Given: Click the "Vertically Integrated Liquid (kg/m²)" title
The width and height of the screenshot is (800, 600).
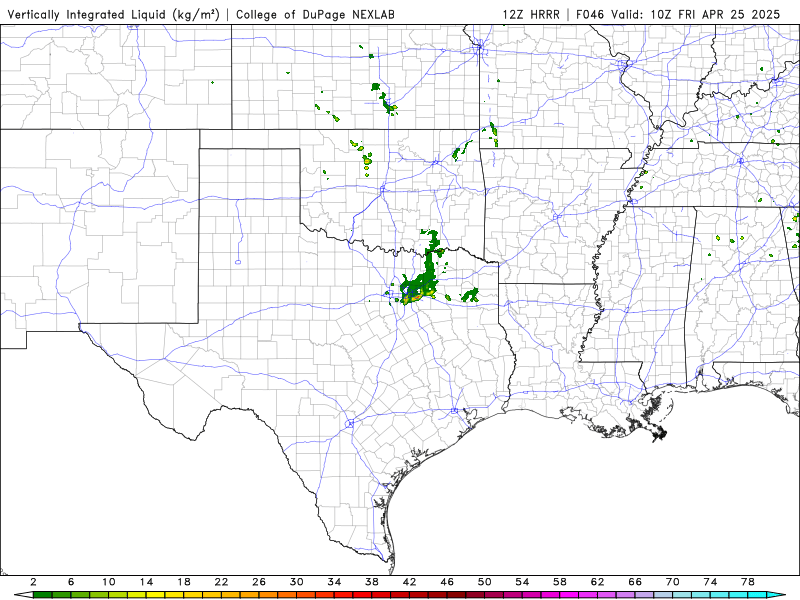Looking at the screenshot, I should tap(113, 15).
